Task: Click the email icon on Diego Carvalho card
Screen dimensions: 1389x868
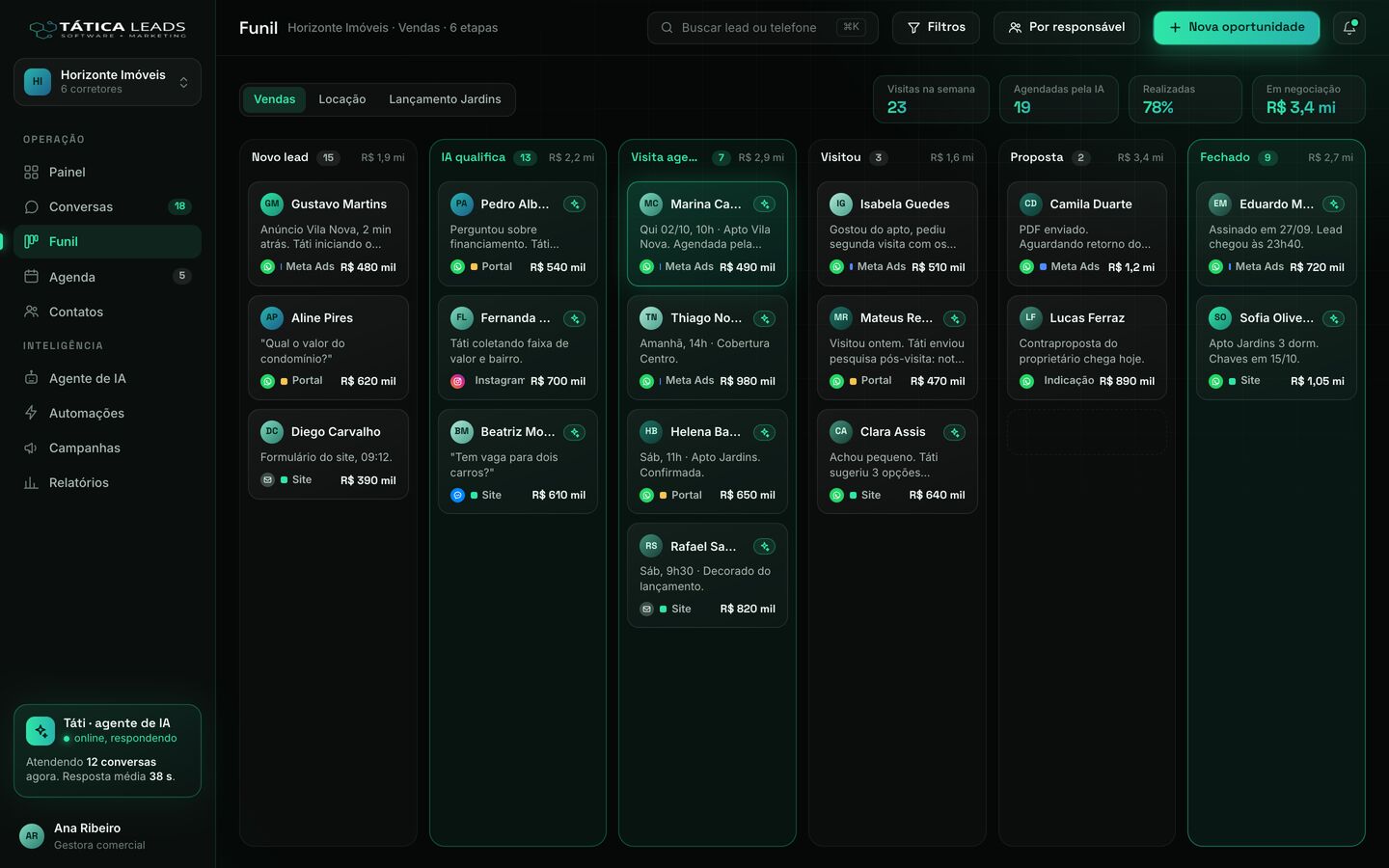Action: tap(268, 480)
